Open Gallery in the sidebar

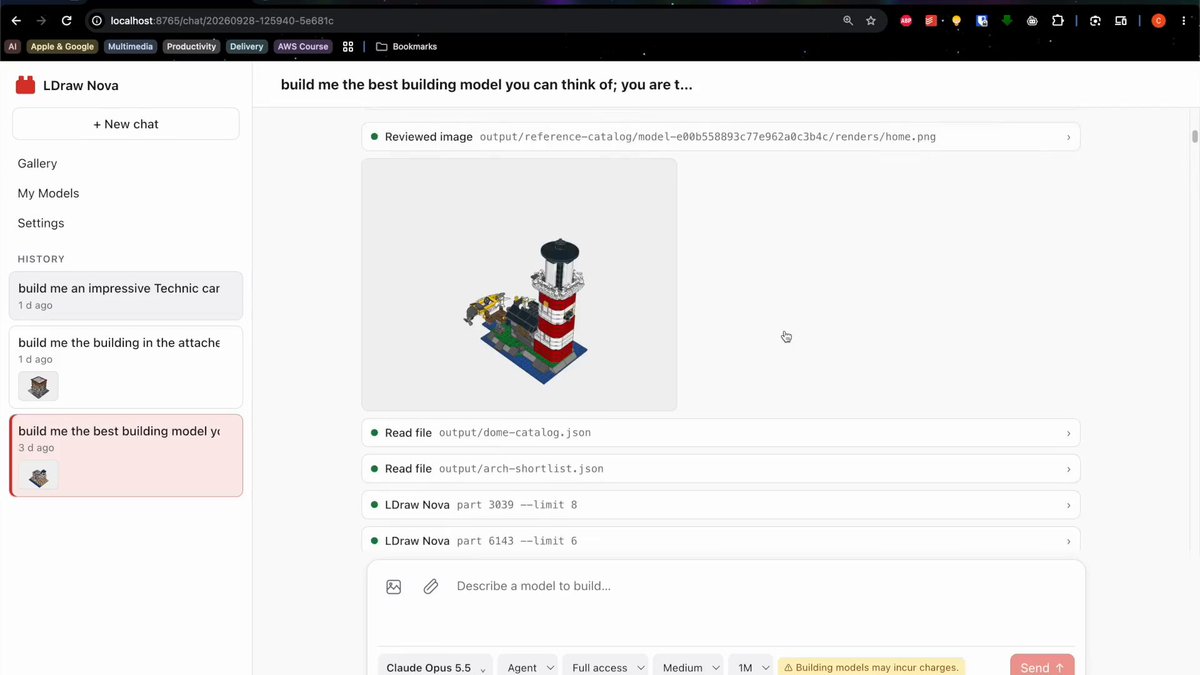37,164
